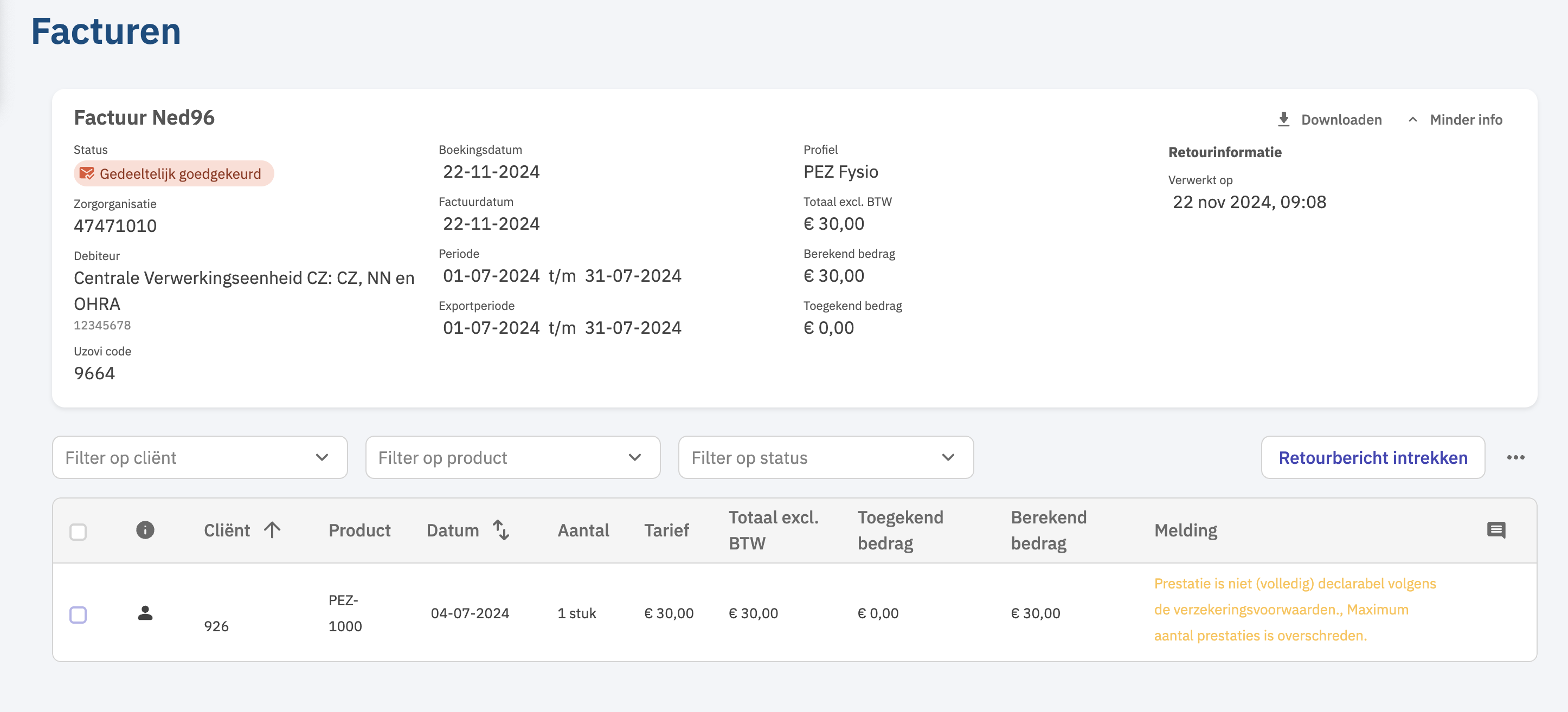Click Uzovi code value 9664

[x=94, y=374]
